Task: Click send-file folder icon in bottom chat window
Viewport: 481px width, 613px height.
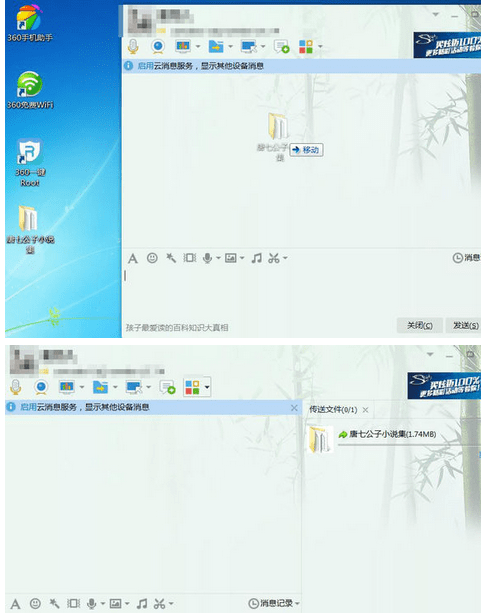Action: coord(101,387)
